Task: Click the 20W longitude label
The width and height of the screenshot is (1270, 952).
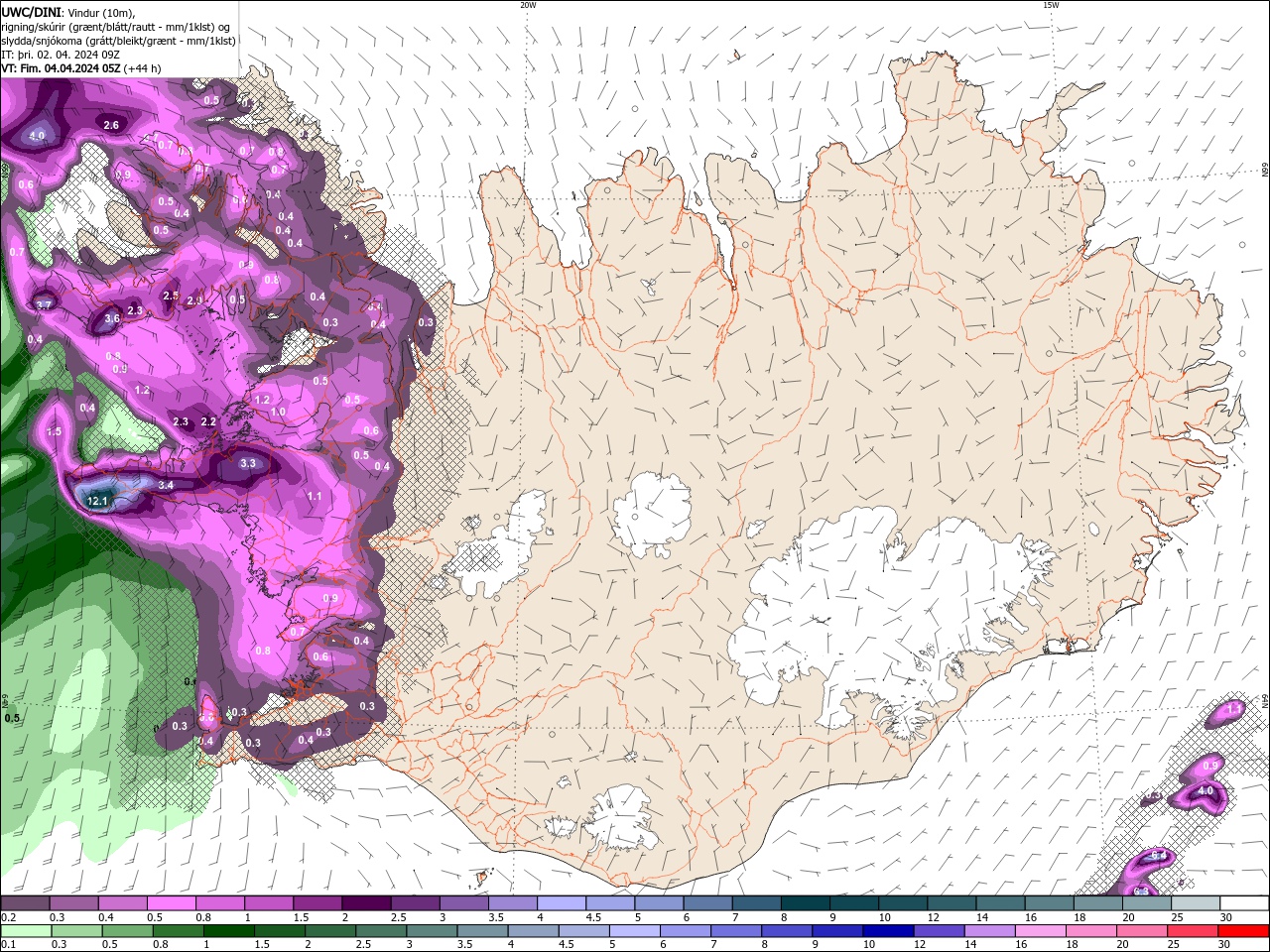Action: coord(528,5)
